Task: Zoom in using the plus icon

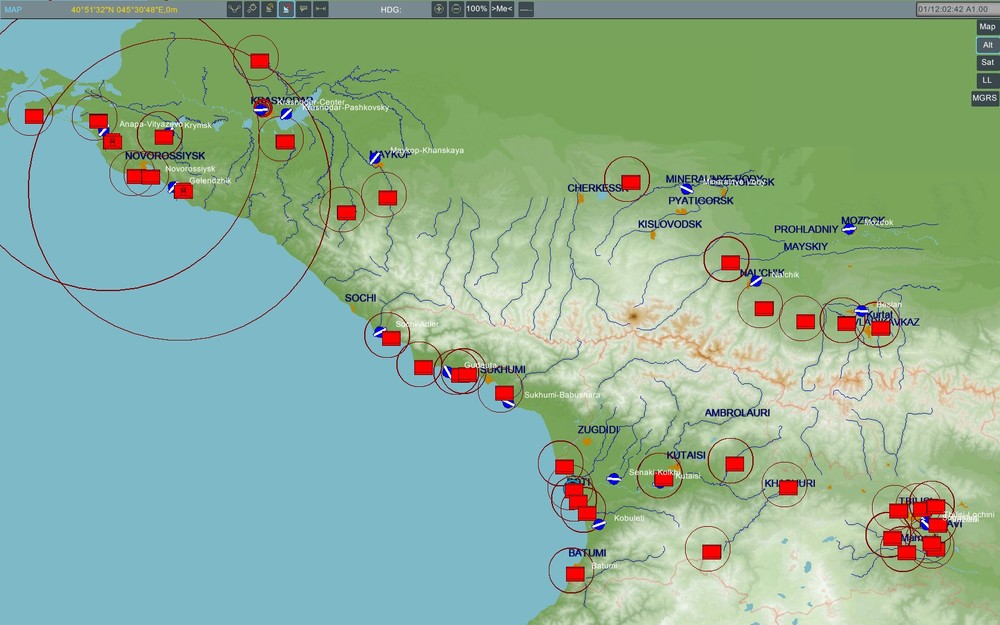Action: (439, 9)
